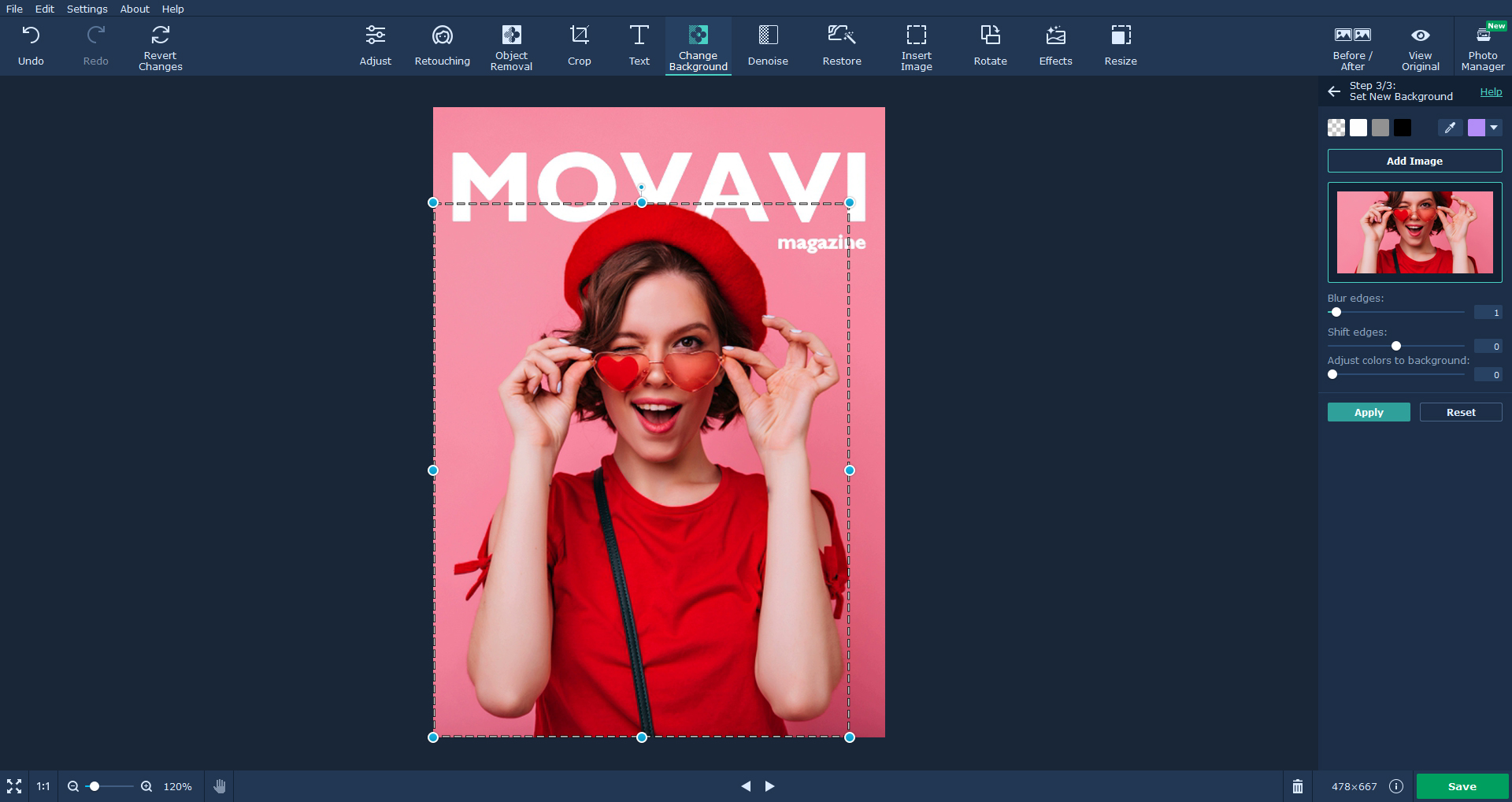Apply the new background
The height and width of the screenshot is (802, 1512).
click(1369, 412)
